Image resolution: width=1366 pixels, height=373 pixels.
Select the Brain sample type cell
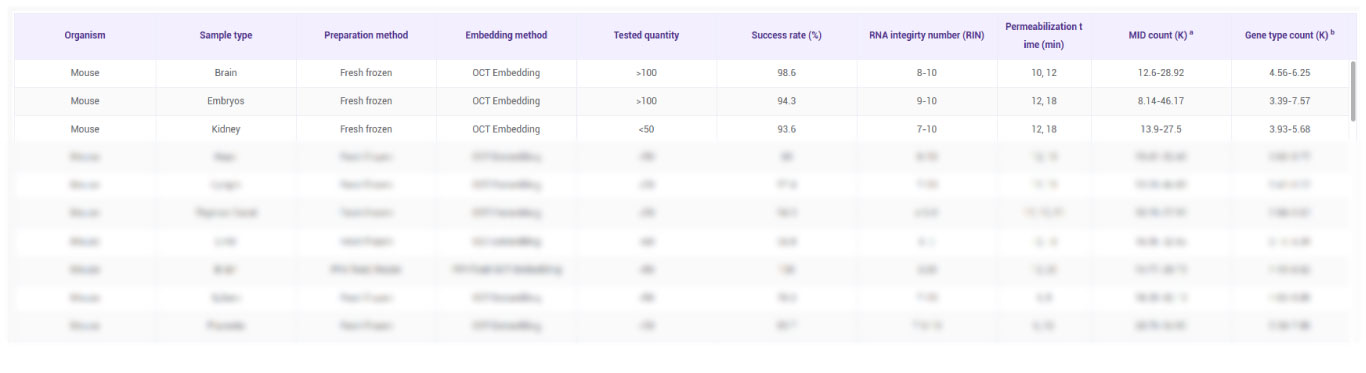pos(226,73)
